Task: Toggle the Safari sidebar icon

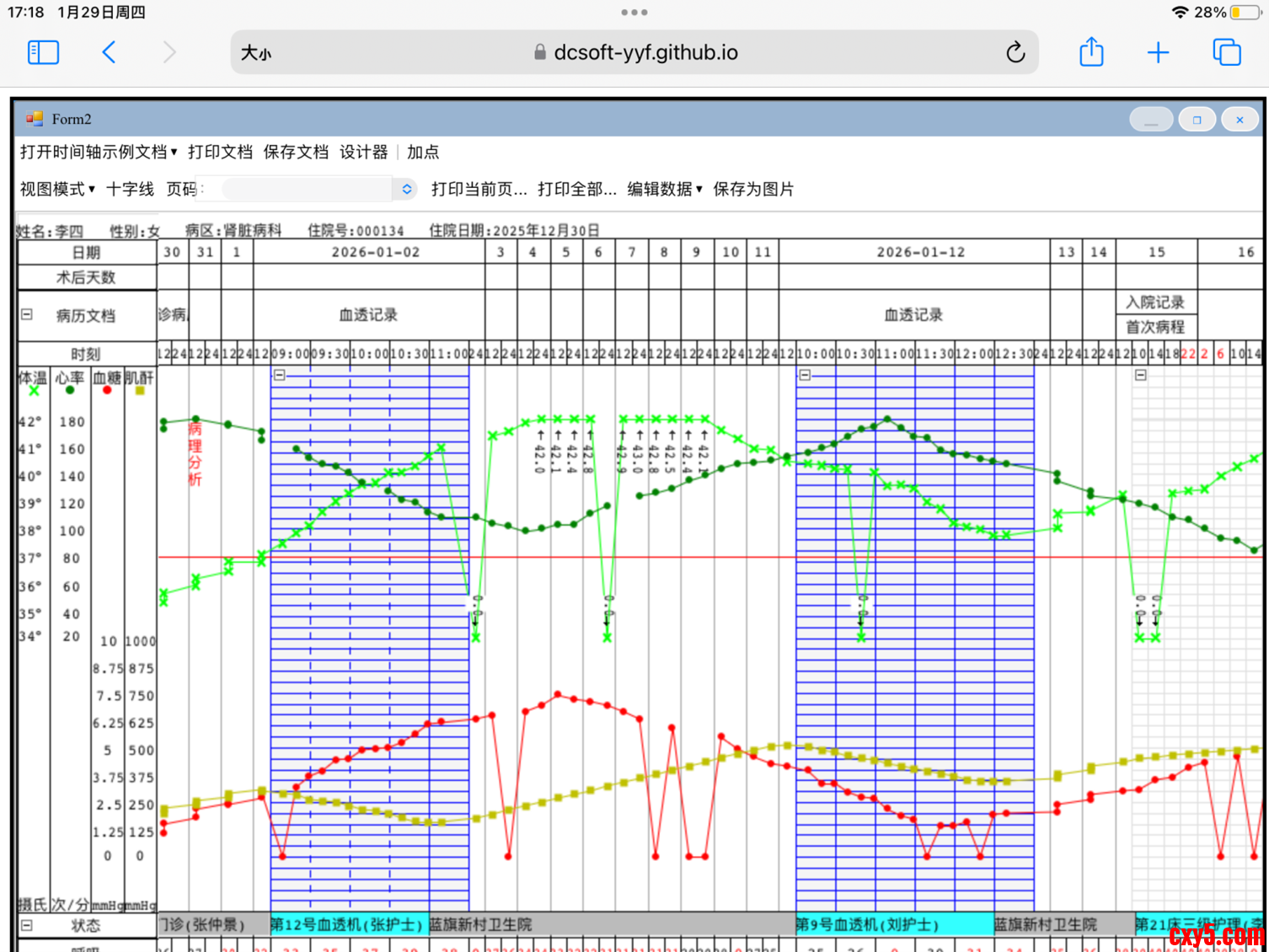Action: [43, 52]
